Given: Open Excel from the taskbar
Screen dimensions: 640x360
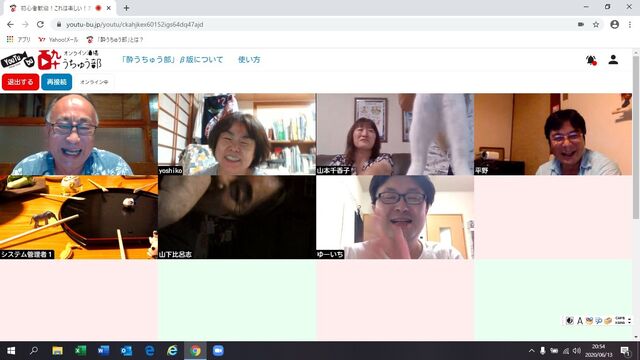Looking at the screenshot, I should point(80,351).
